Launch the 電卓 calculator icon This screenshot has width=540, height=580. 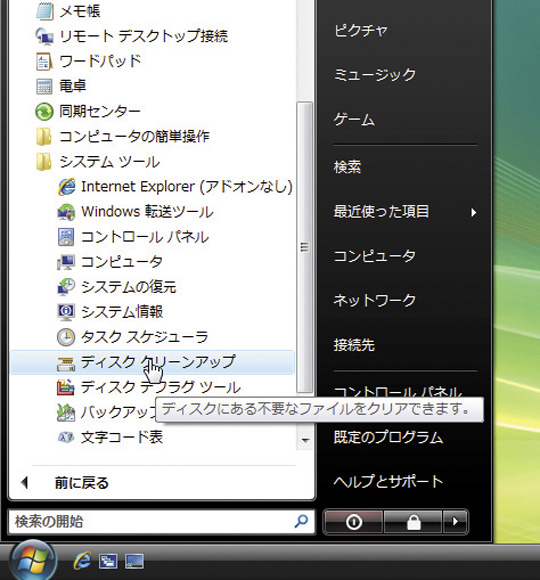tap(44, 86)
